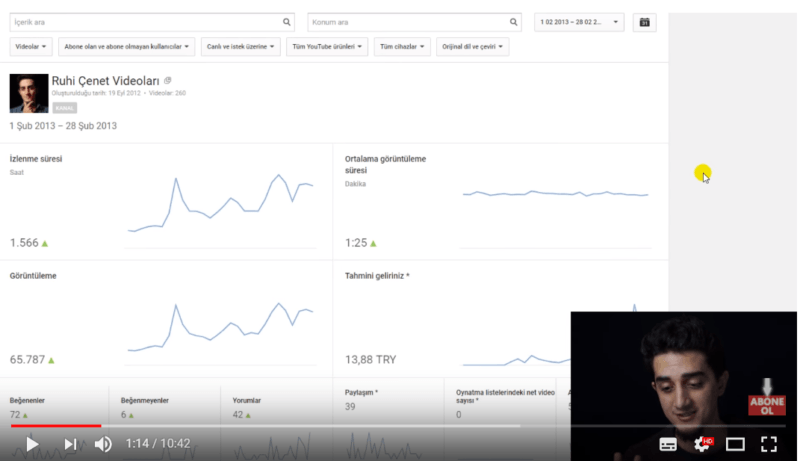Mute the video volume
800x461 pixels.
tap(103, 444)
